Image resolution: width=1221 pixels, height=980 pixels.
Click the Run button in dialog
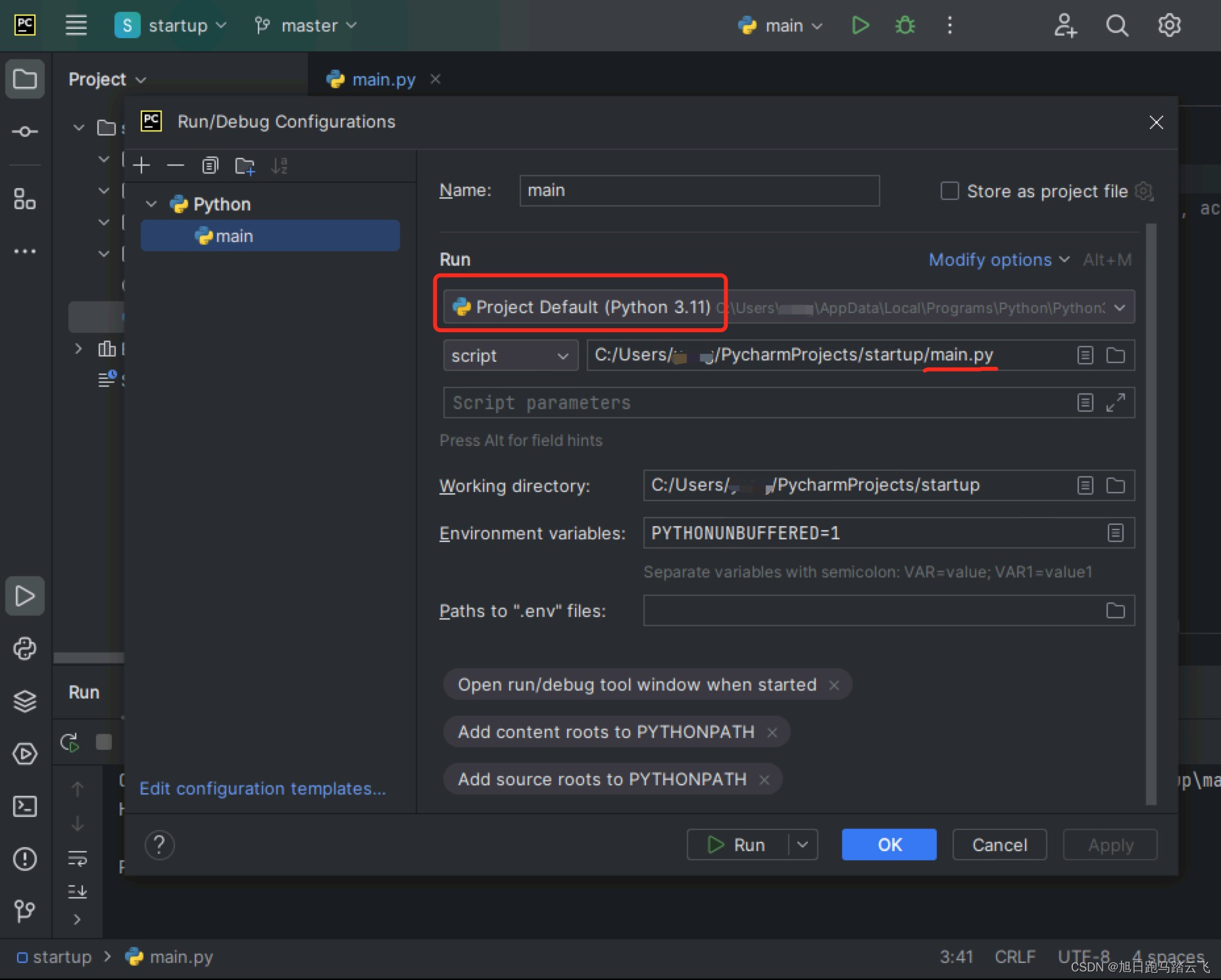pos(737,845)
